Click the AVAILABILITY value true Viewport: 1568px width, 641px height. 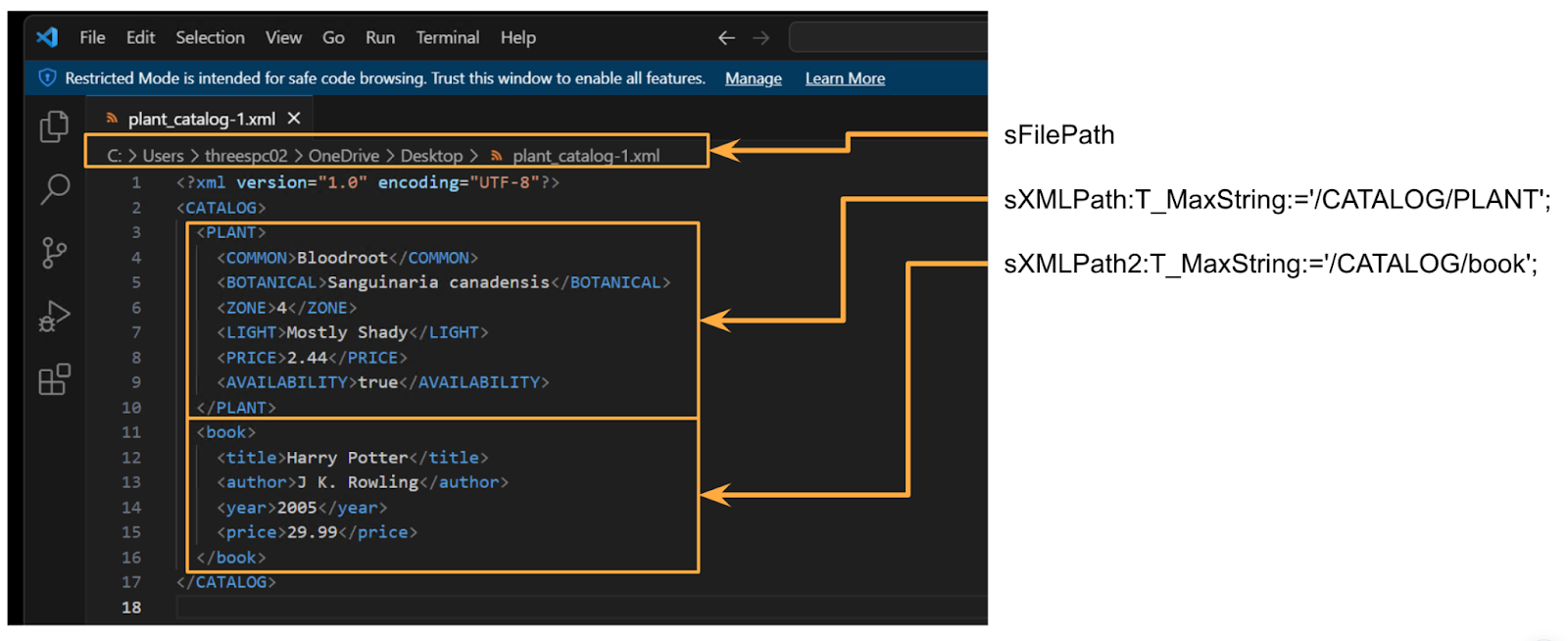pyautogui.click(x=378, y=382)
